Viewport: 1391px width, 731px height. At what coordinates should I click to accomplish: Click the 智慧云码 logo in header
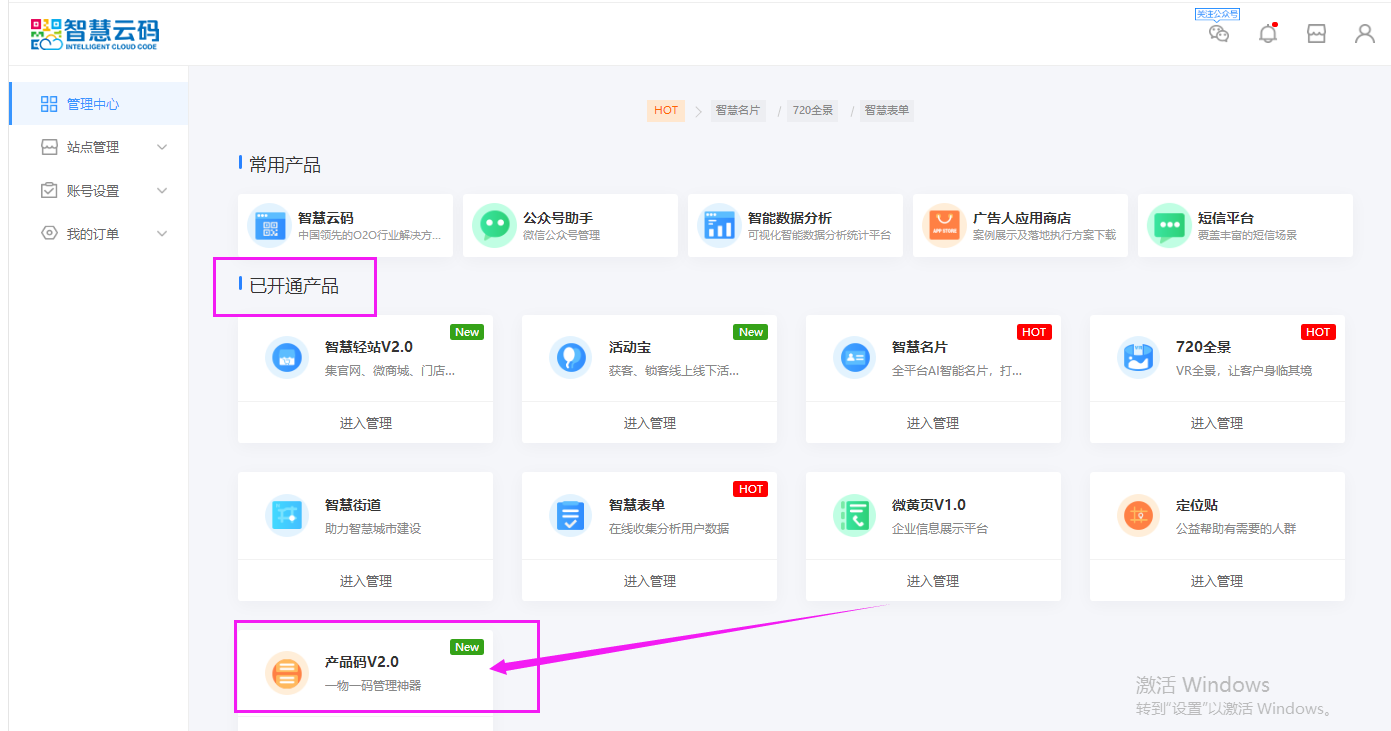point(95,33)
